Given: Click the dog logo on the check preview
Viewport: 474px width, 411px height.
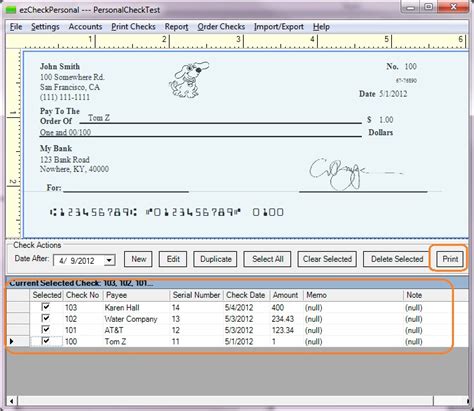Looking at the screenshot, I should (188, 80).
